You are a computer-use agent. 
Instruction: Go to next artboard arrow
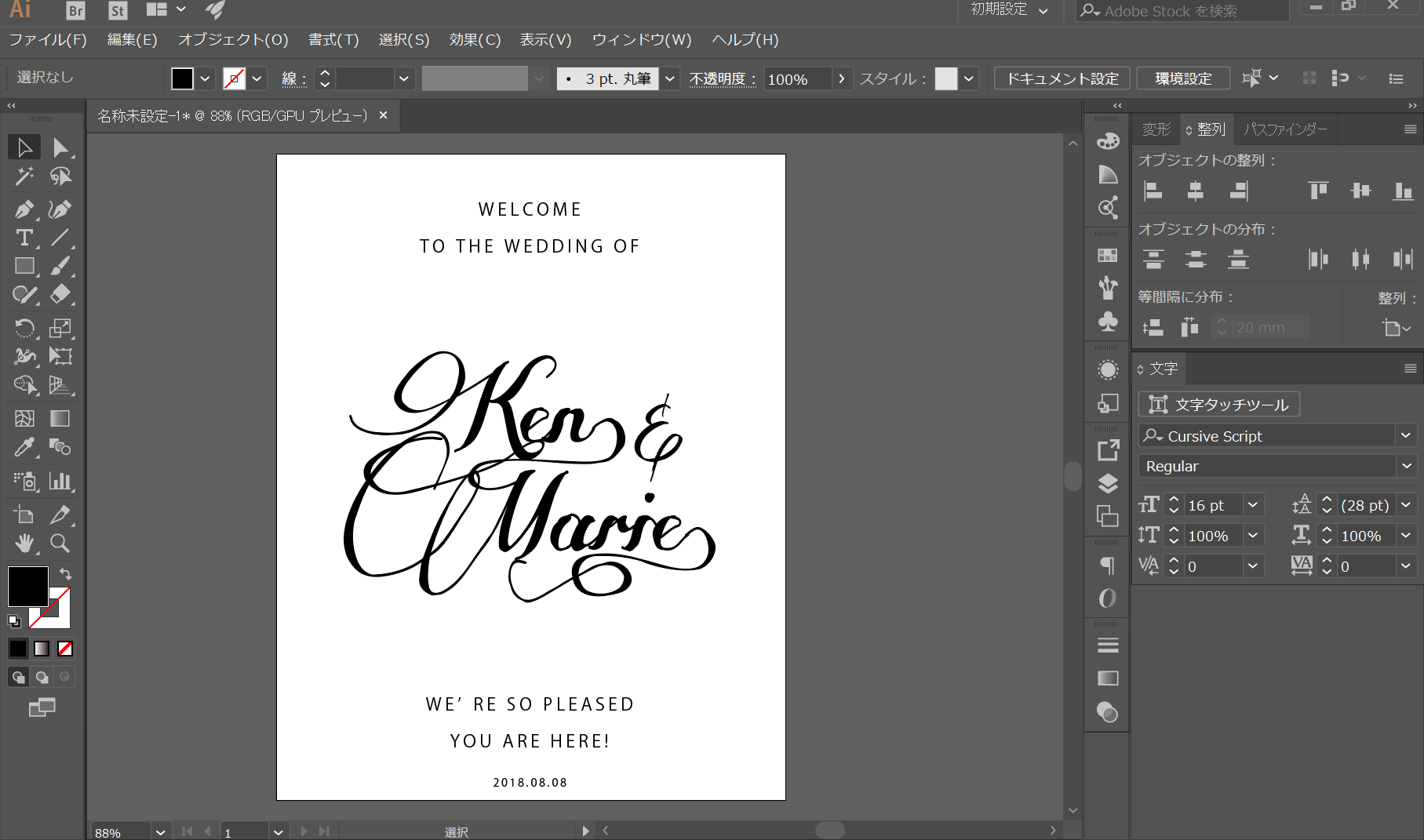click(304, 831)
